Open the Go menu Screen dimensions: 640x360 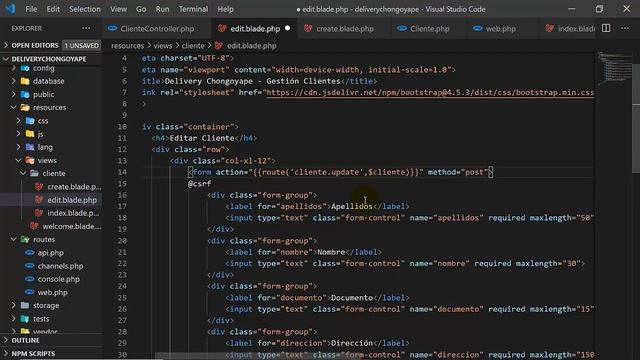pos(141,9)
